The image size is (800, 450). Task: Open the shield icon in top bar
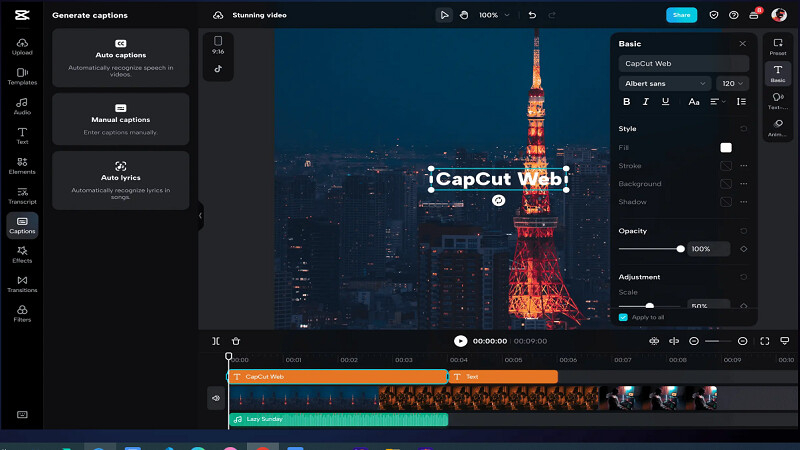[x=714, y=15]
